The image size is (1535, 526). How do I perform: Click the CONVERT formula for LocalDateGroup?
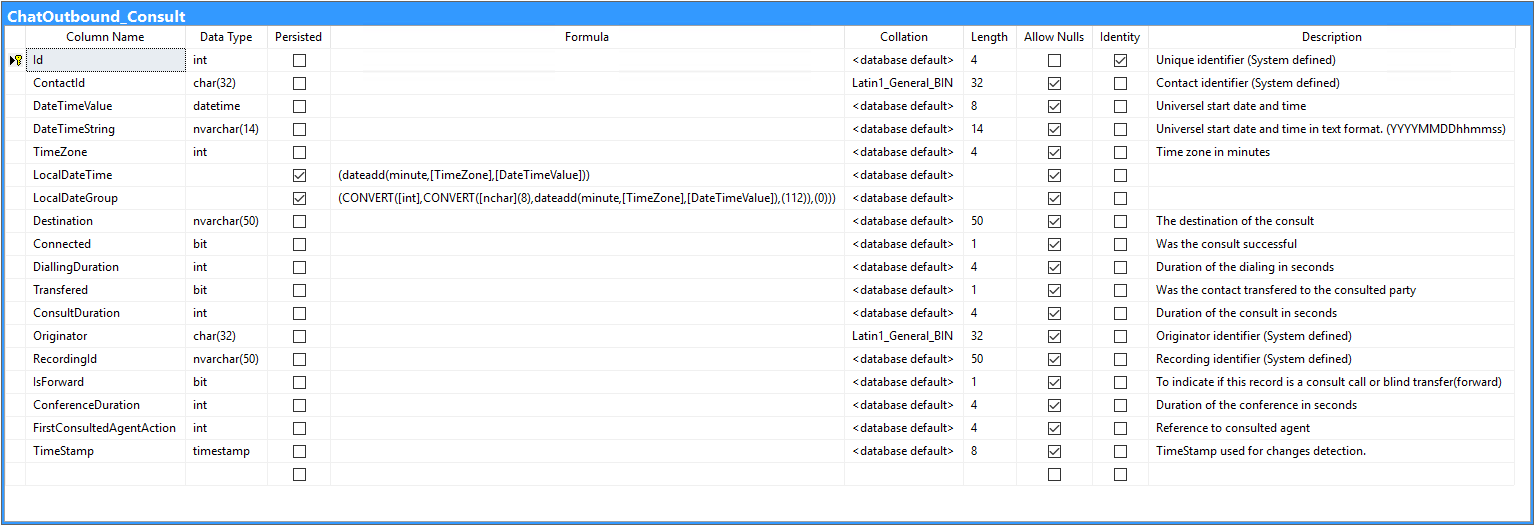587,198
